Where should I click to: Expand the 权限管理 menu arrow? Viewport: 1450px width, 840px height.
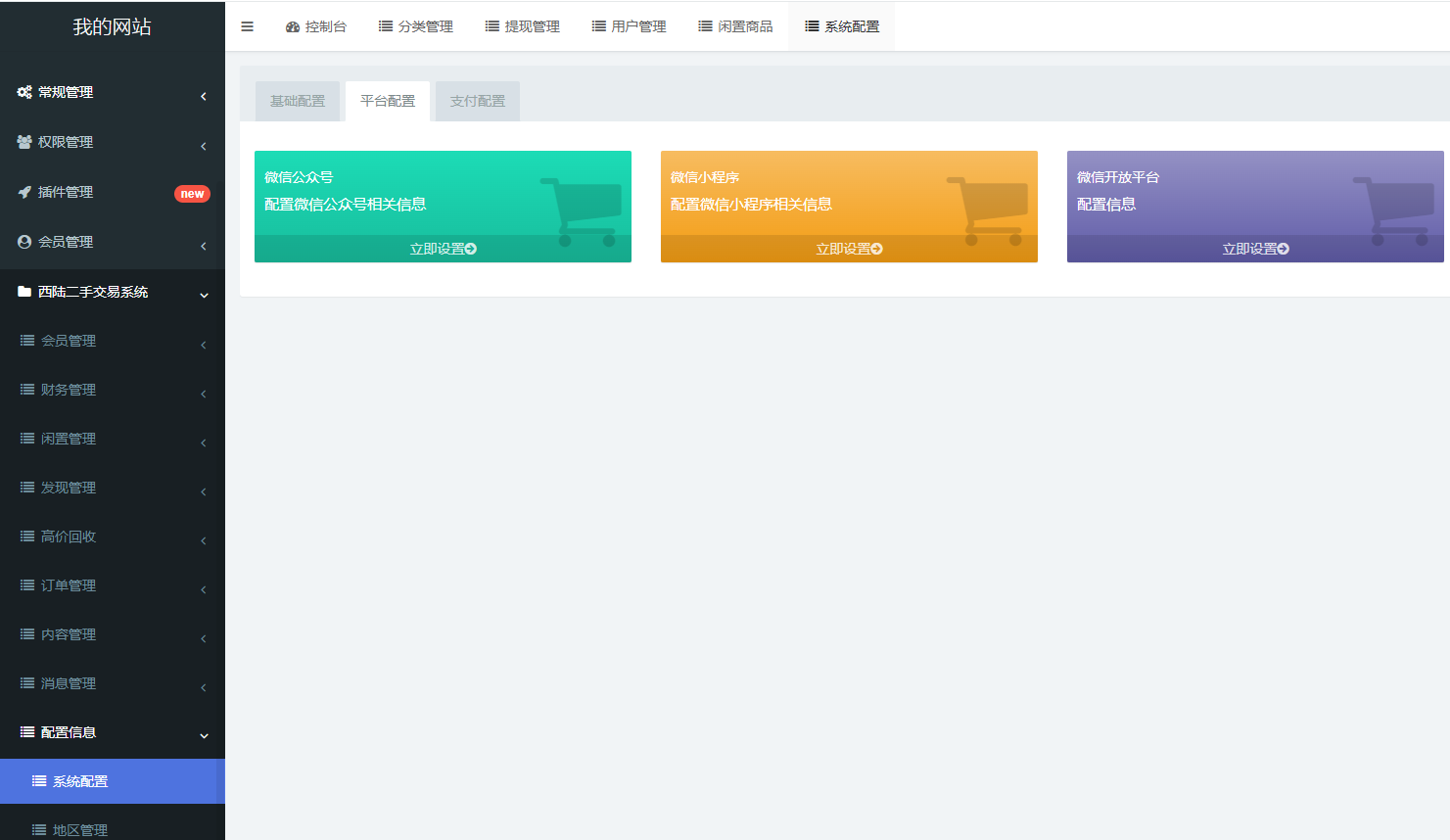pos(204,146)
